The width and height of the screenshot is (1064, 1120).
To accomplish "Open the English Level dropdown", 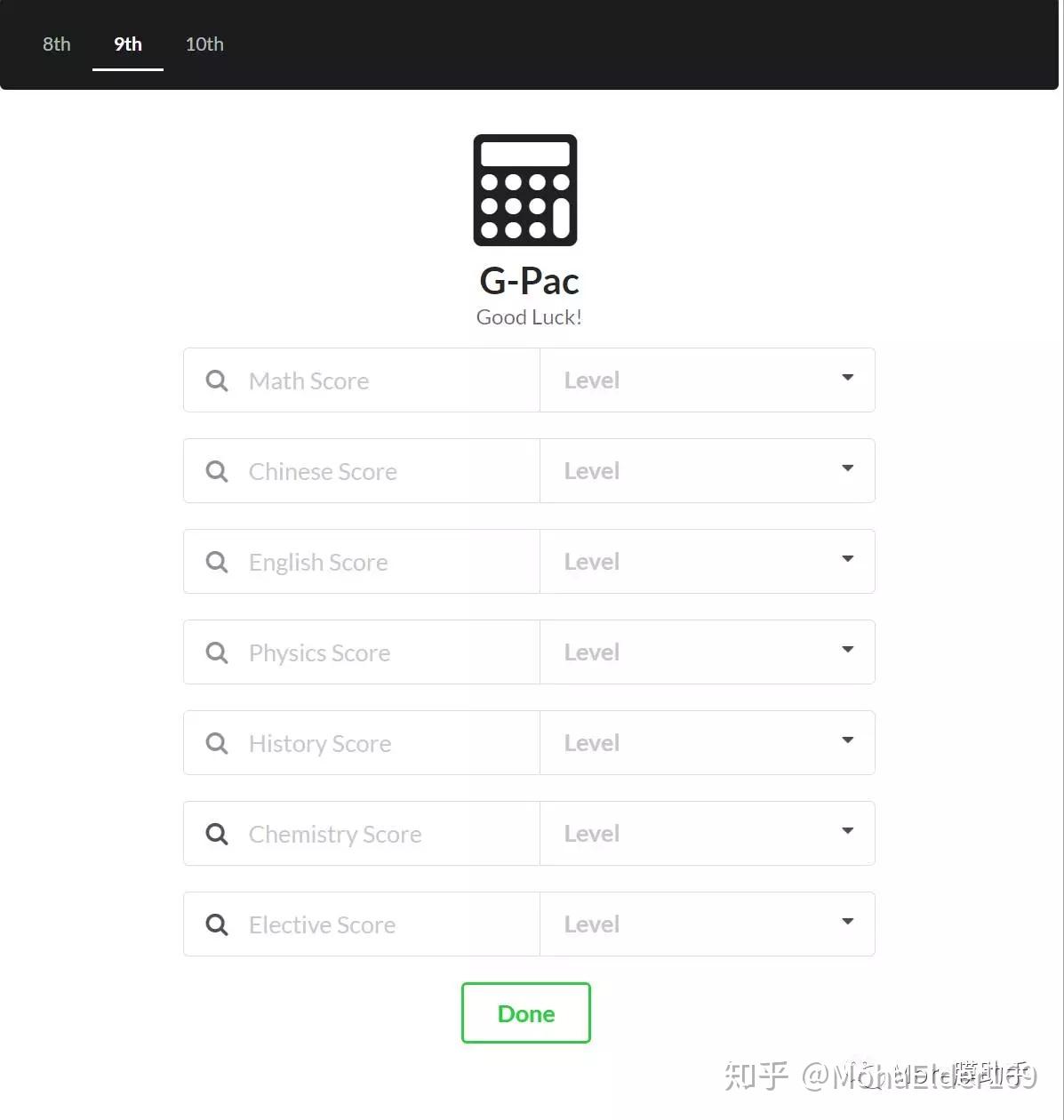I will pos(708,562).
